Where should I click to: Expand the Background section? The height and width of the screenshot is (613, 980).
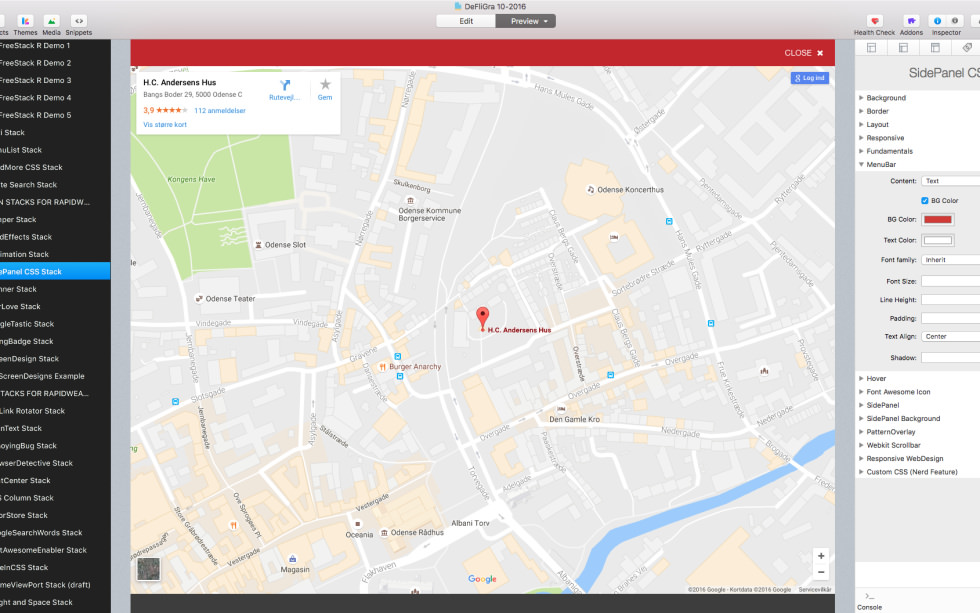point(861,98)
